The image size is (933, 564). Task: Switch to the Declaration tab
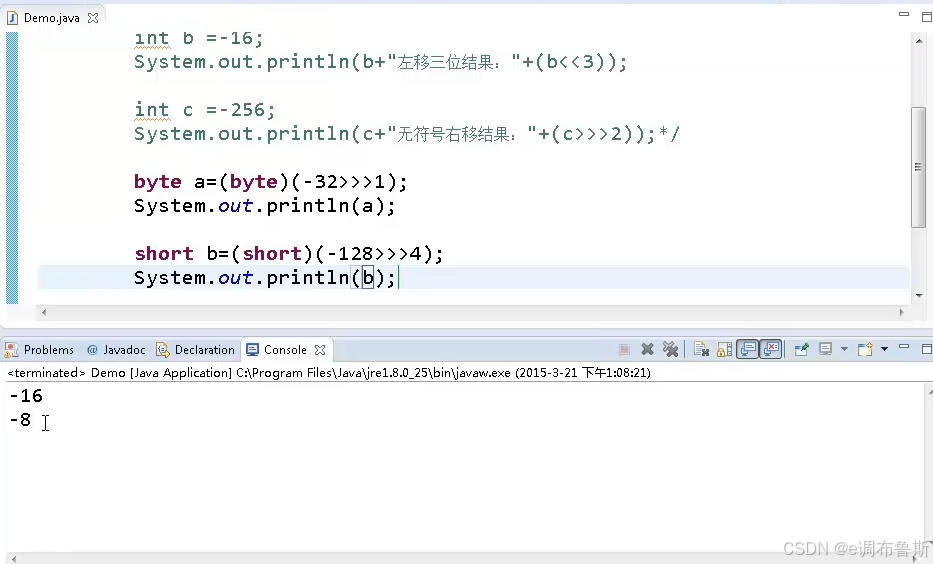195,350
